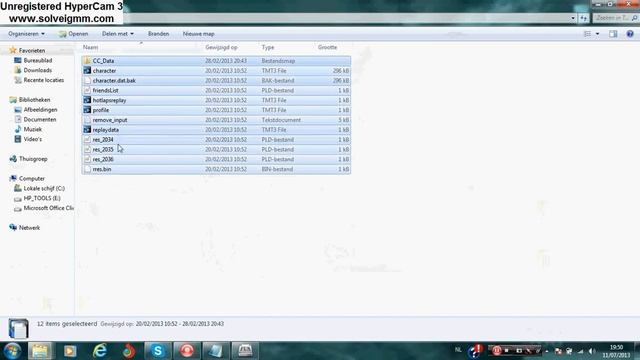
Task: Select the res_2034 file name
Action: click(x=103, y=140)
